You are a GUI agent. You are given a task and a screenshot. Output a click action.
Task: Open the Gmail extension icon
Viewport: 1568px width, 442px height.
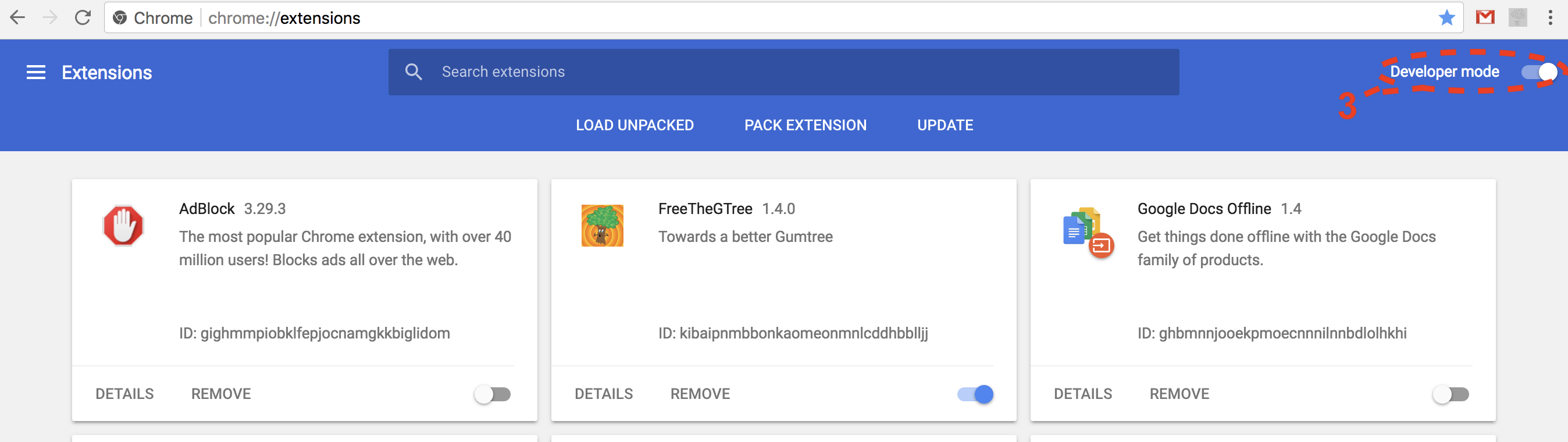[x=1485, y=17]
